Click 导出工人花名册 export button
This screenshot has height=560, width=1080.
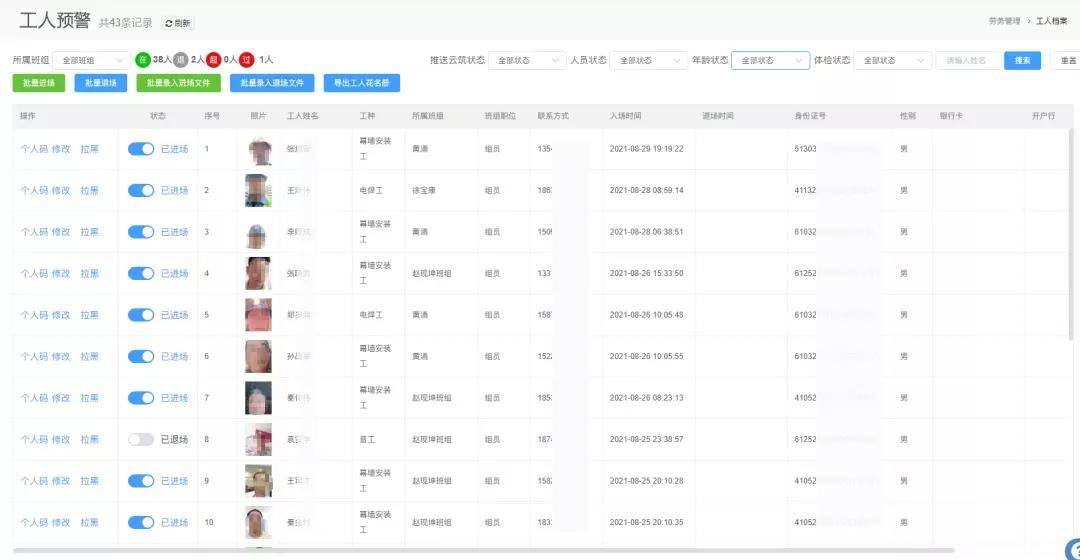coord(362,83)
